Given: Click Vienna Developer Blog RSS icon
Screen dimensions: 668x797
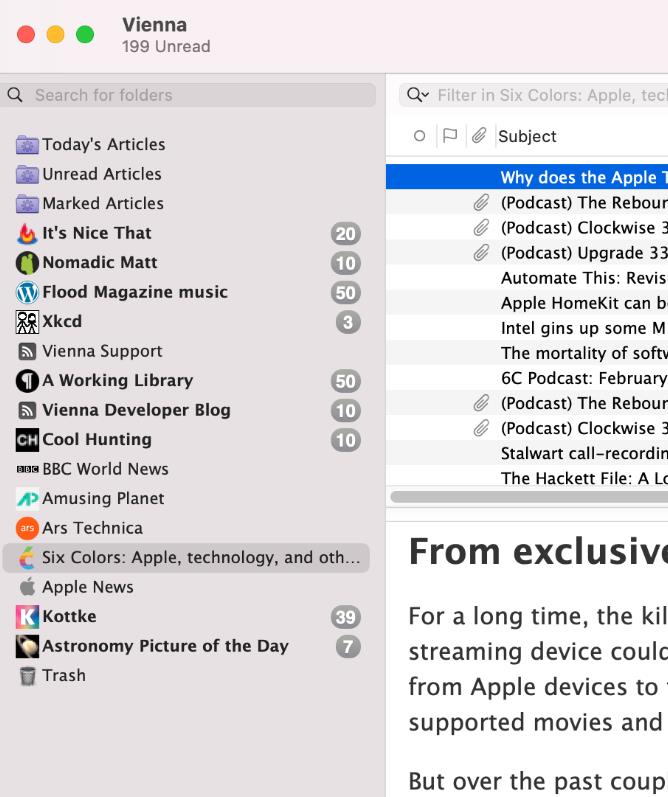Looking at the screenshot, I should tap(27, 410).
